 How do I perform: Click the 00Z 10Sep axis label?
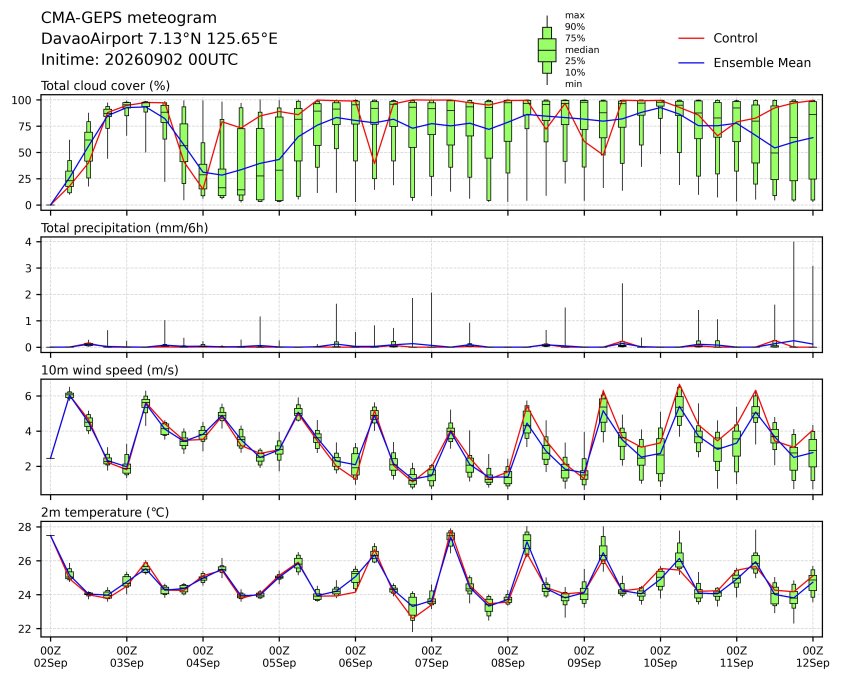[x=660, y=657]
